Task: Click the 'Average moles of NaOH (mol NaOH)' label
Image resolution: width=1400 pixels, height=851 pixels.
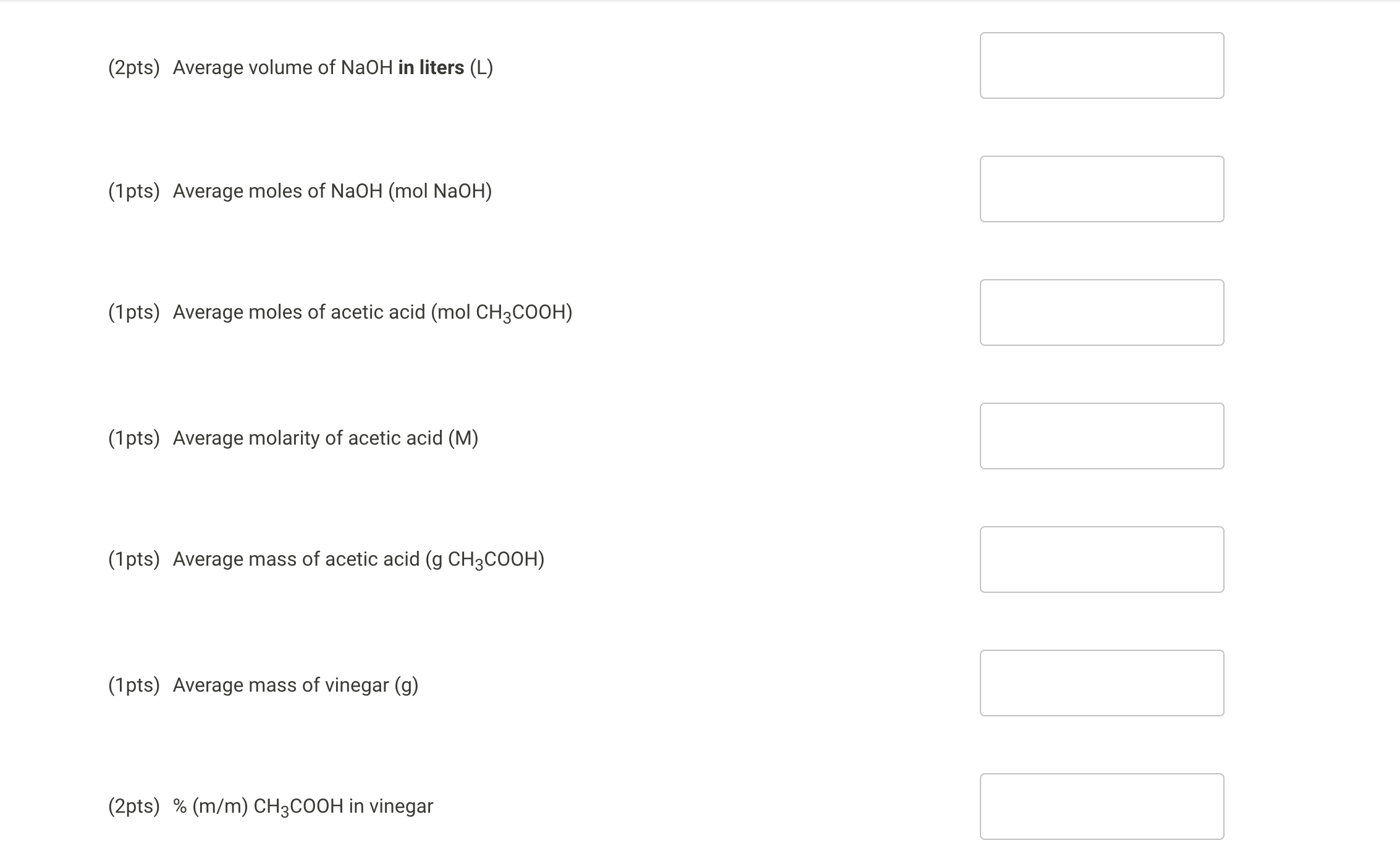Action: pos(332,191)
